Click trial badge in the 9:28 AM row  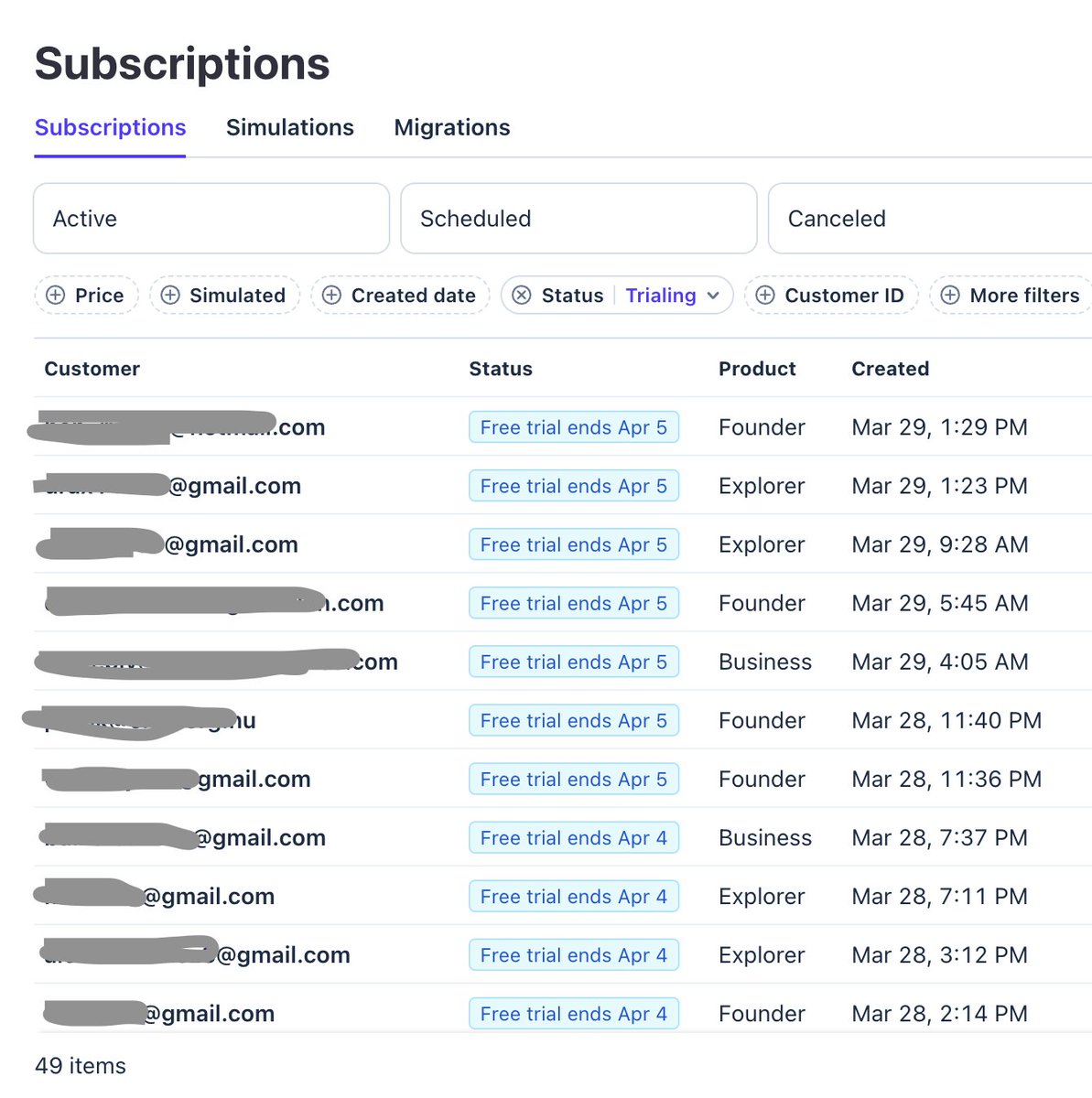coord(574,544)
